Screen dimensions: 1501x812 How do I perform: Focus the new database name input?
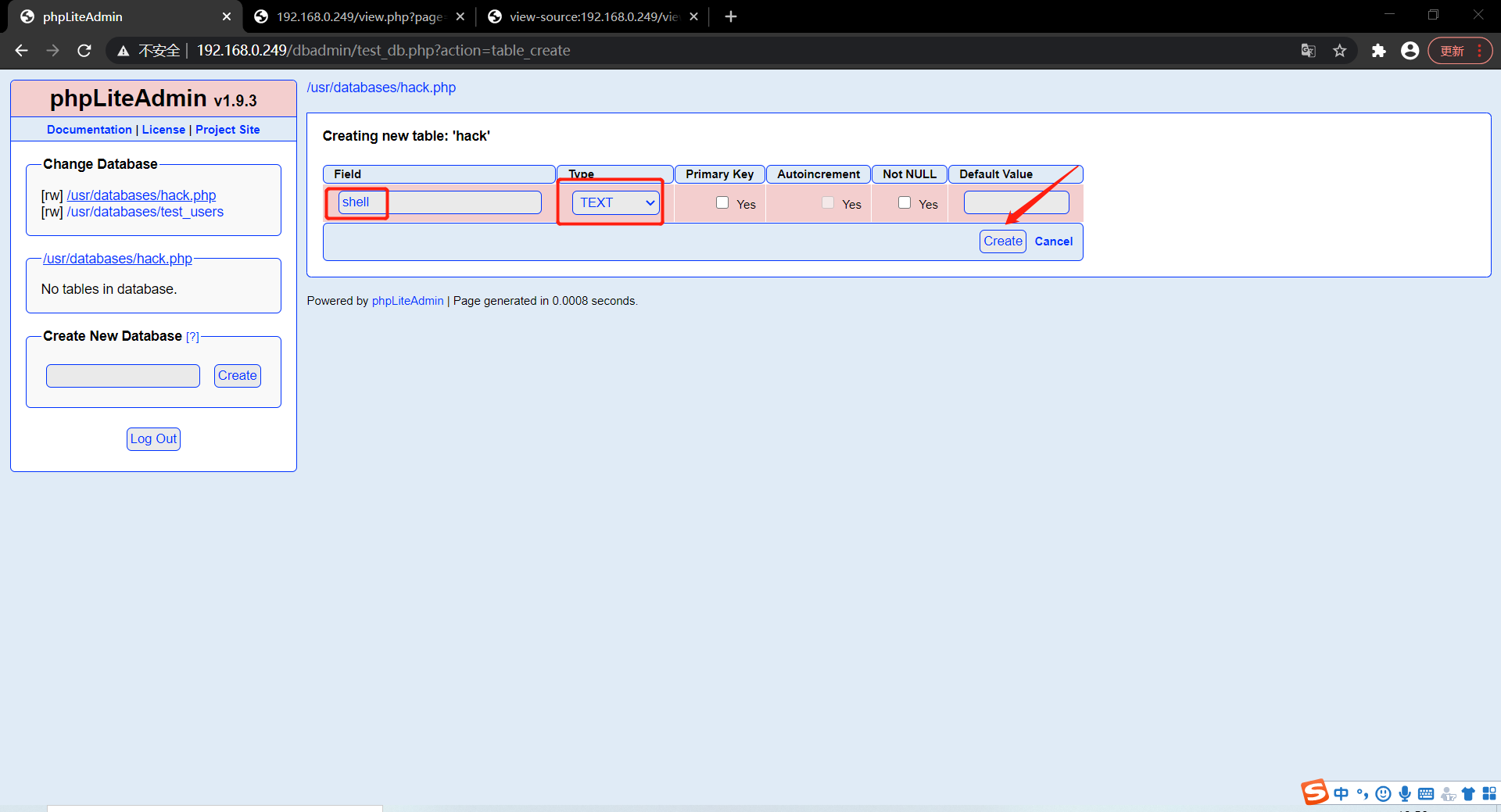pyautogui.click(x=123, y=376)
